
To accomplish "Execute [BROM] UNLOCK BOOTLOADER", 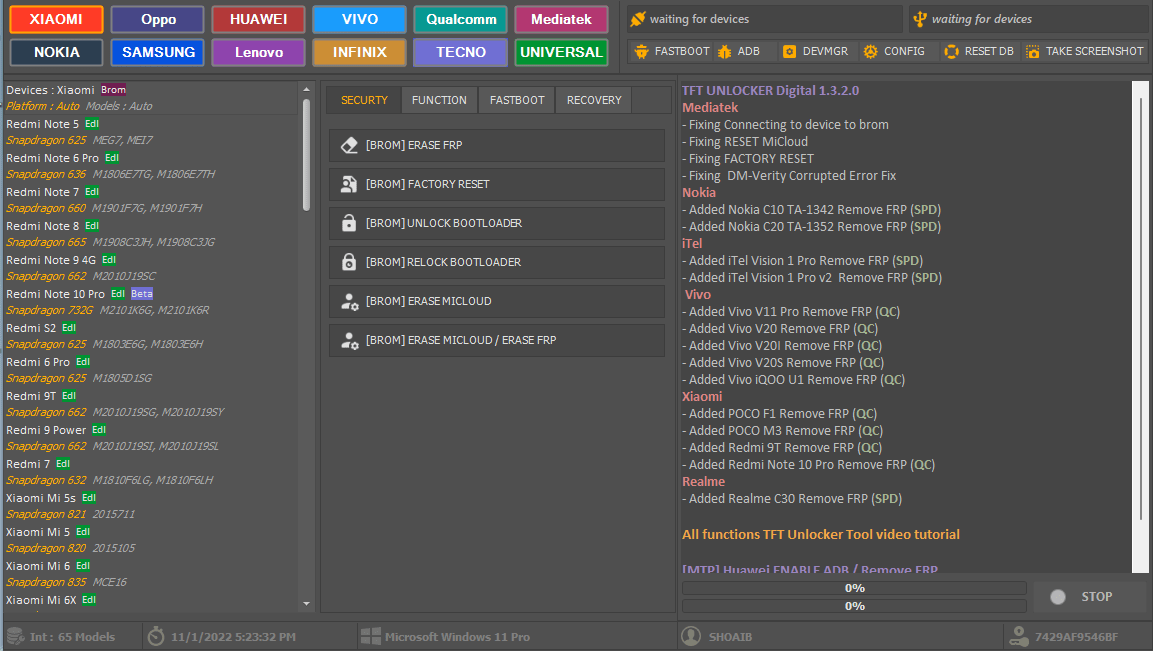I will coord(497,222).
